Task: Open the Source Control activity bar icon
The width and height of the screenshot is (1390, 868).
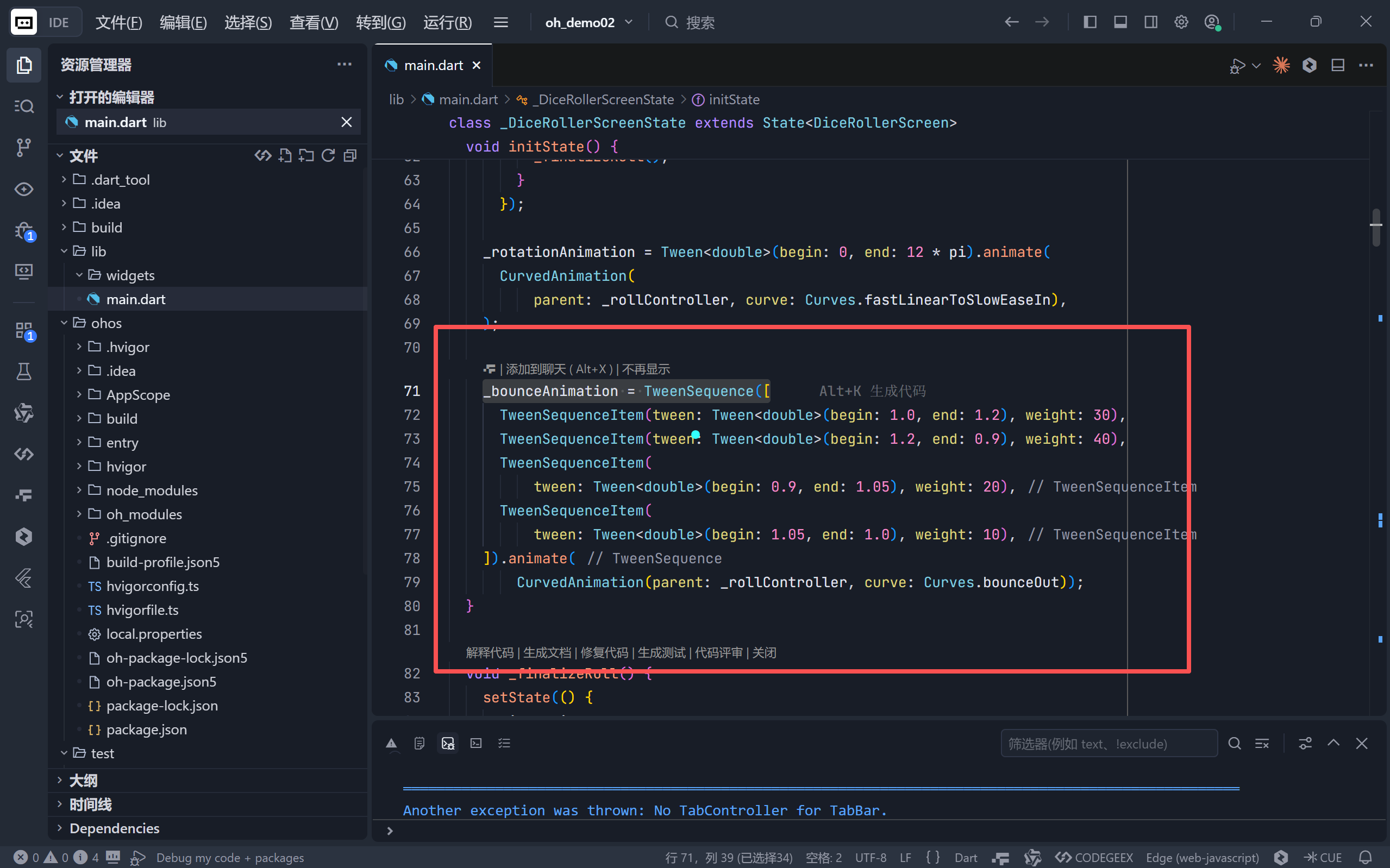Action: pyautogui.click(x=23, y=147)
